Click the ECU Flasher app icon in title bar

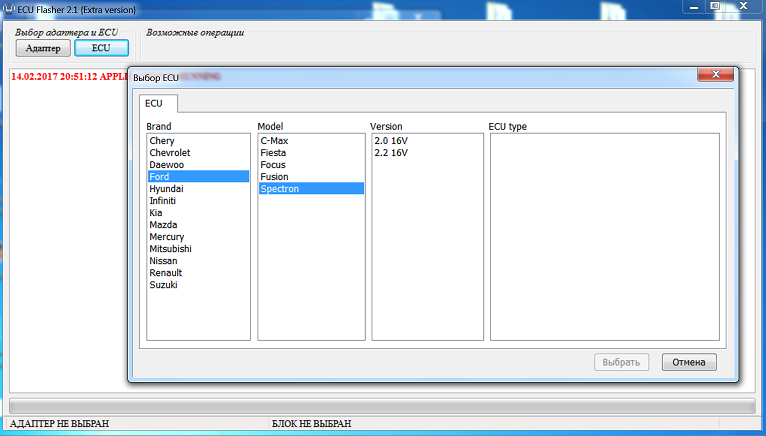coord(9,9)
